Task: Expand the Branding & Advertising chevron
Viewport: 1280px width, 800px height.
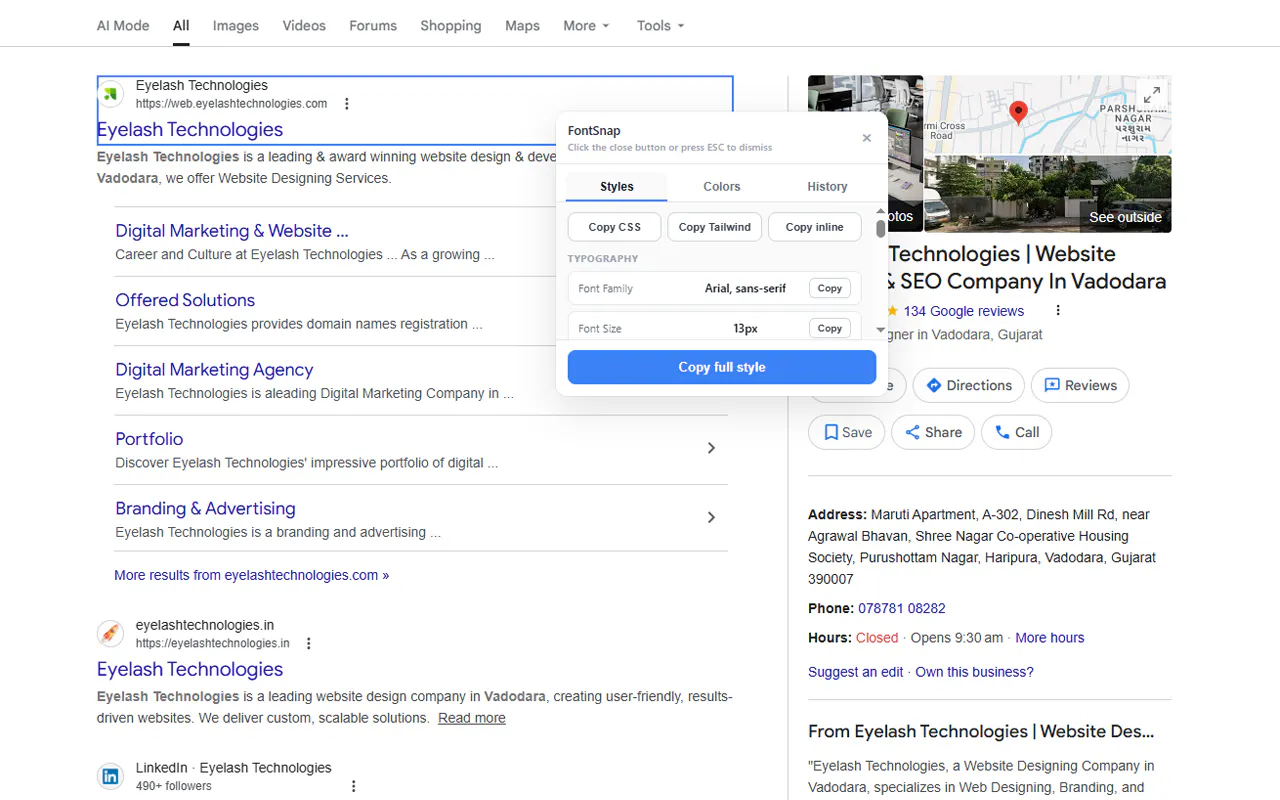Action: point(711,517)
